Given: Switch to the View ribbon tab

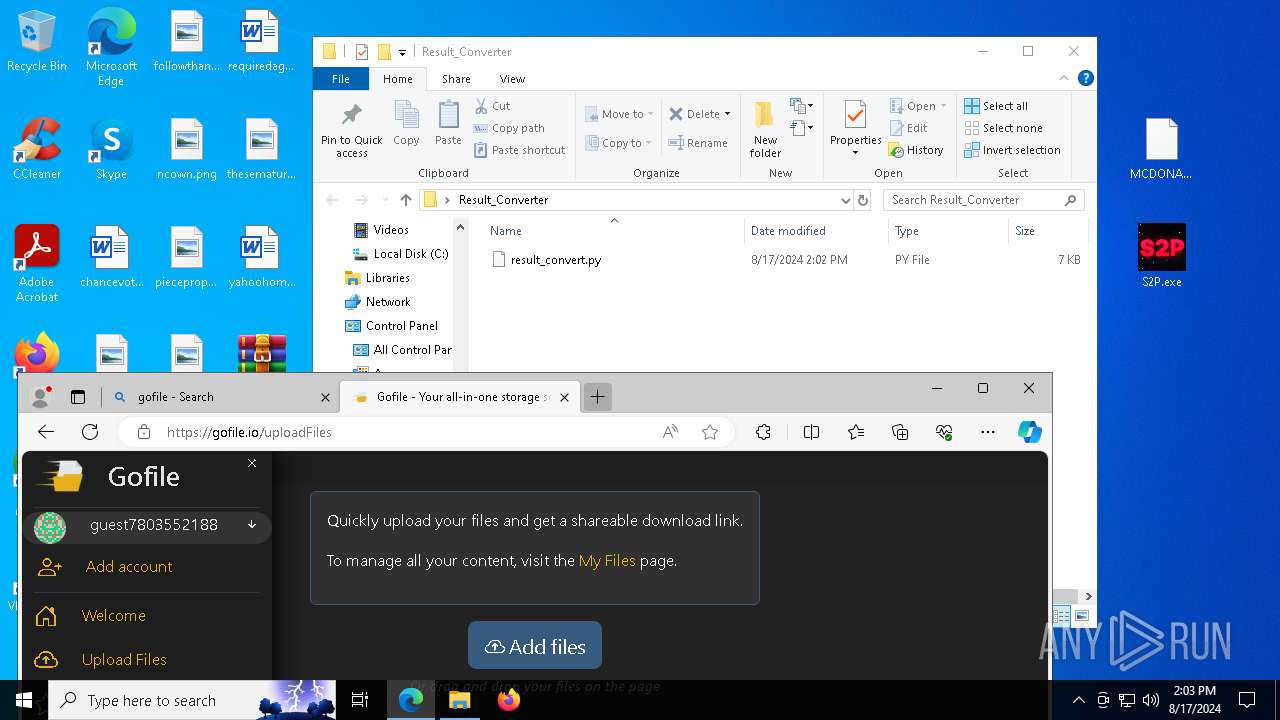Looking at the screenshot, I should [x=512, y=79].
